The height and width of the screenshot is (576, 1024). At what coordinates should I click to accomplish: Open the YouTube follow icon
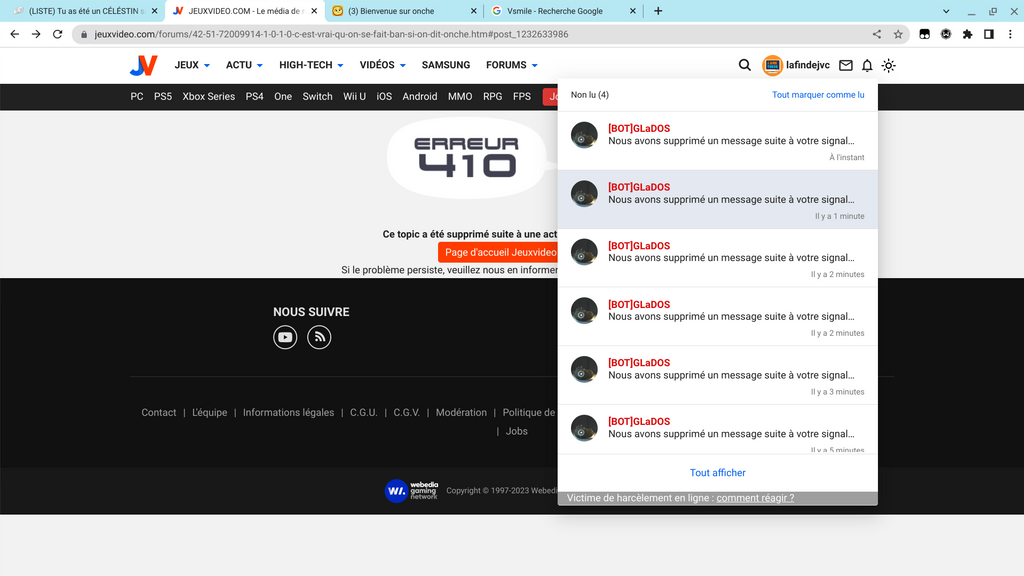[286, 337]
